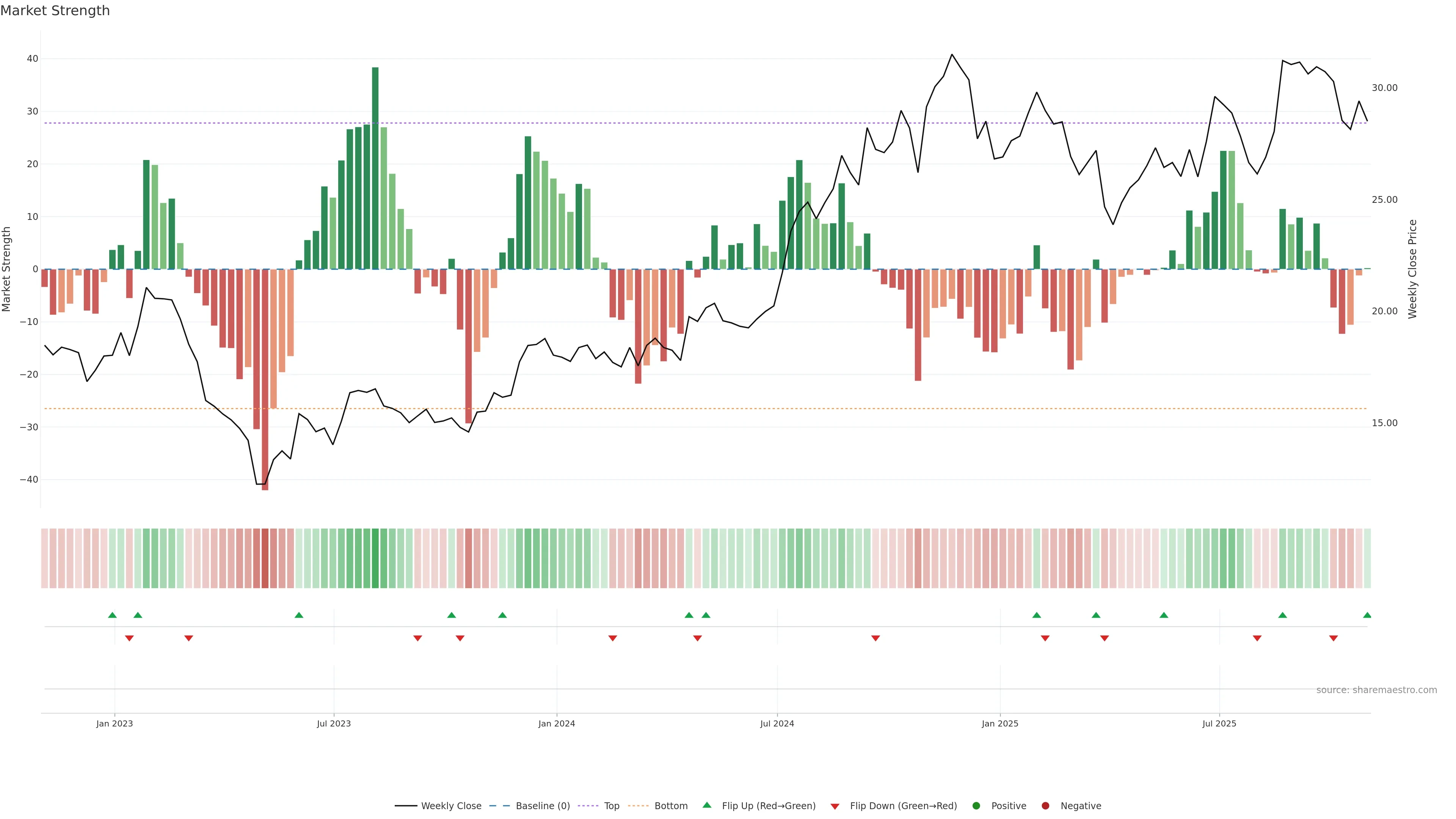This screenshot has height=819, width=1456.
Task: Click the first green flip-up triangle marker
Action: click(113, 615)
